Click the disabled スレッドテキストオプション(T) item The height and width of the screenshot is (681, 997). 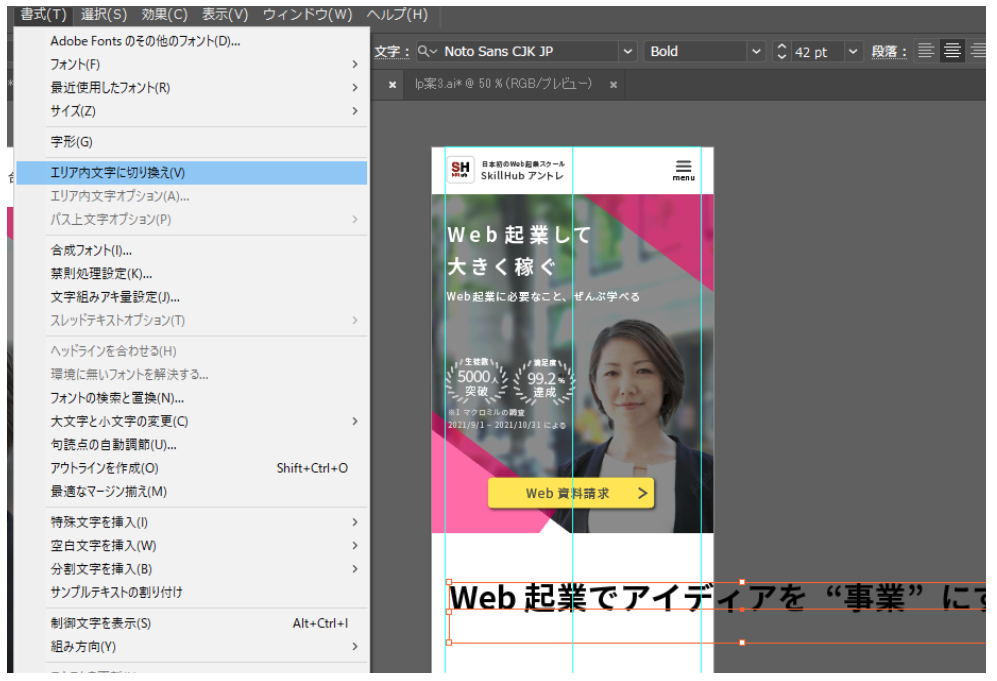[x=191, y=320]
